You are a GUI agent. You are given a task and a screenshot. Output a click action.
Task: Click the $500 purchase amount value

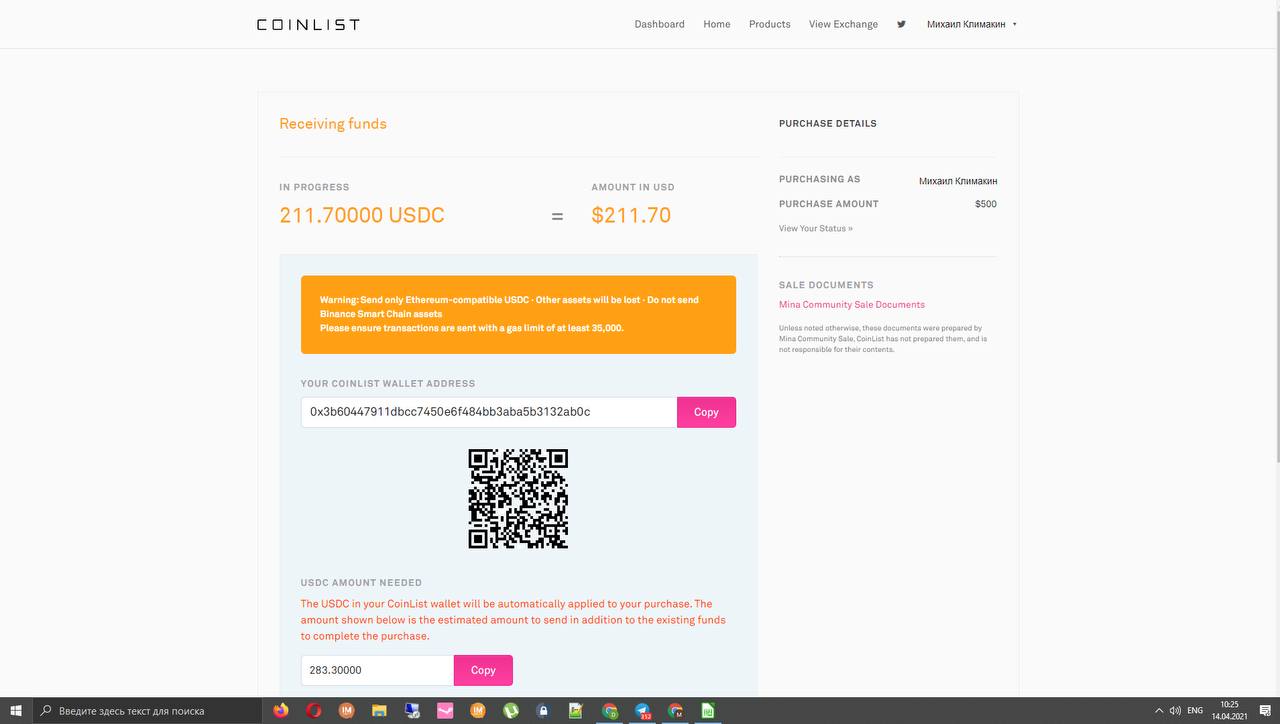(986, 204)
